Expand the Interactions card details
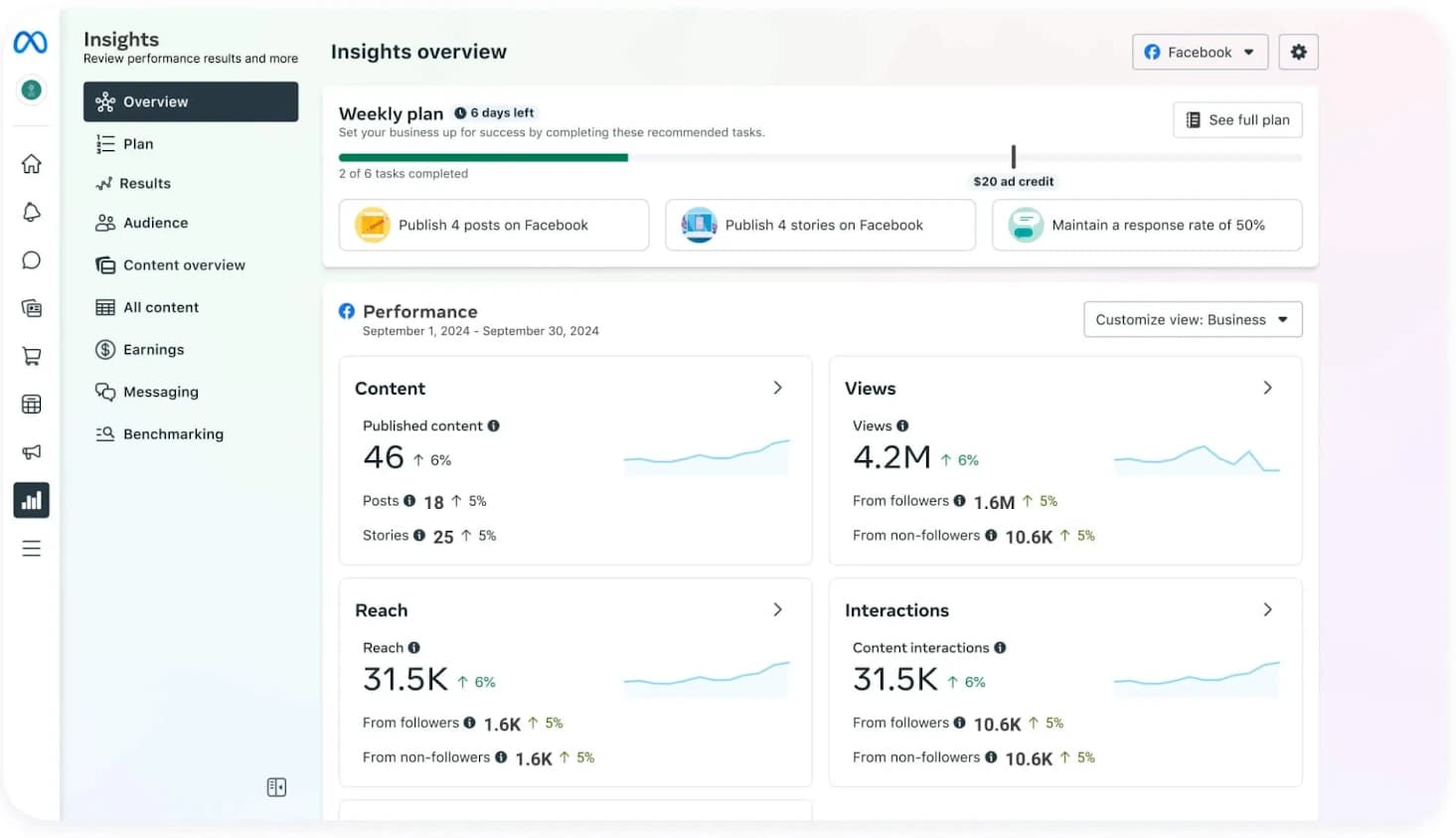 tap(1267, 609)
